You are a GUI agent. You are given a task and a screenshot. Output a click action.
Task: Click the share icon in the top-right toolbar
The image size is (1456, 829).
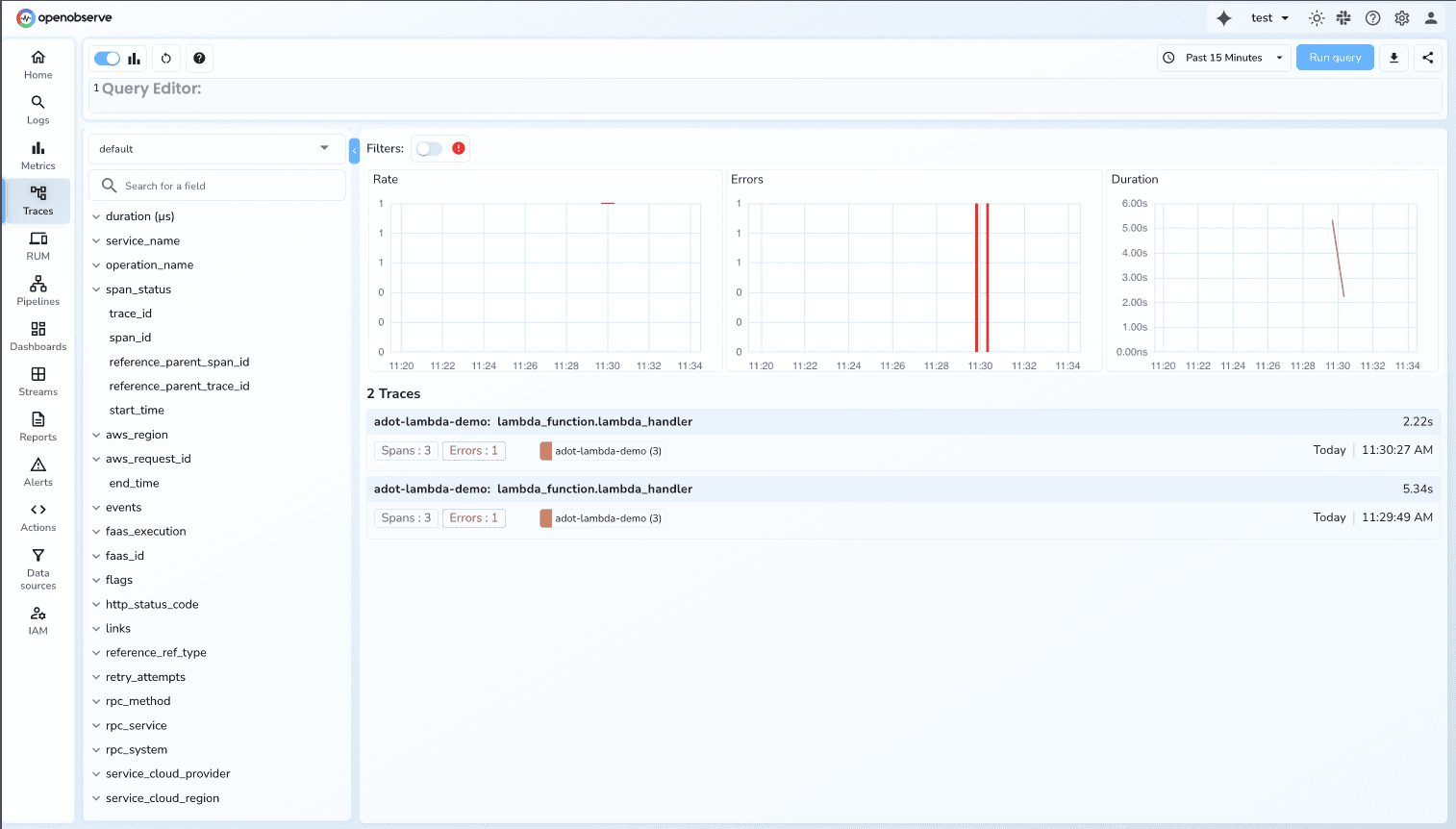1427,57
